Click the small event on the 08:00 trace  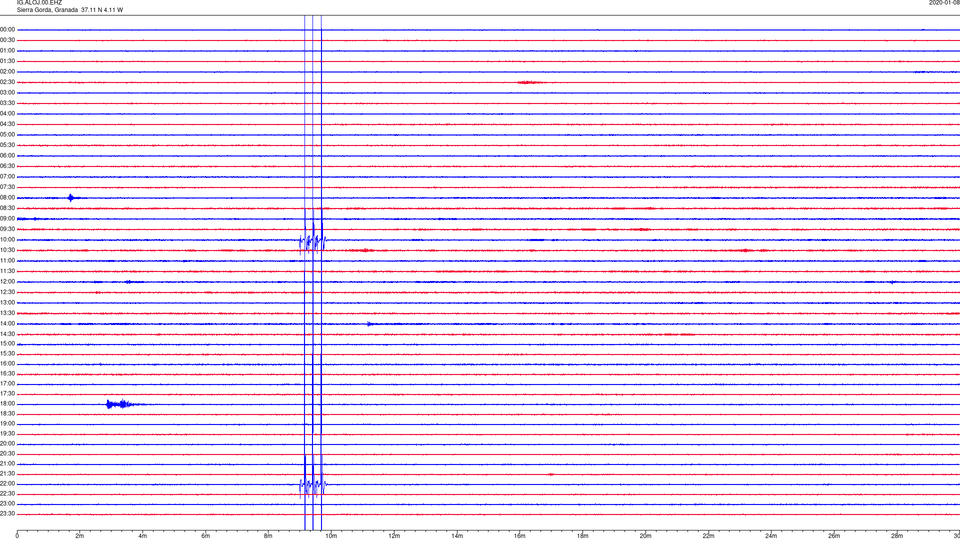point(71,198)
